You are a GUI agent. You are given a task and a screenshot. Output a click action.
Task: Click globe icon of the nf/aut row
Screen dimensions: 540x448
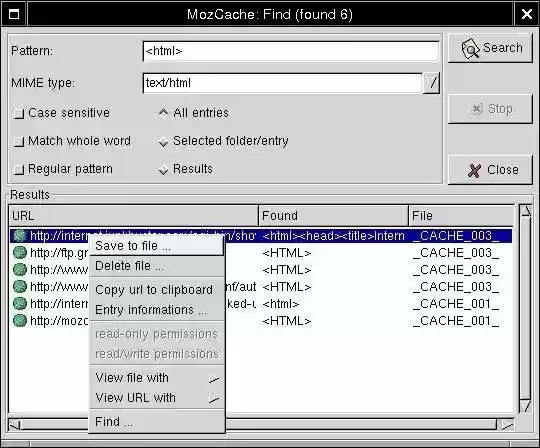coord(20,286)
